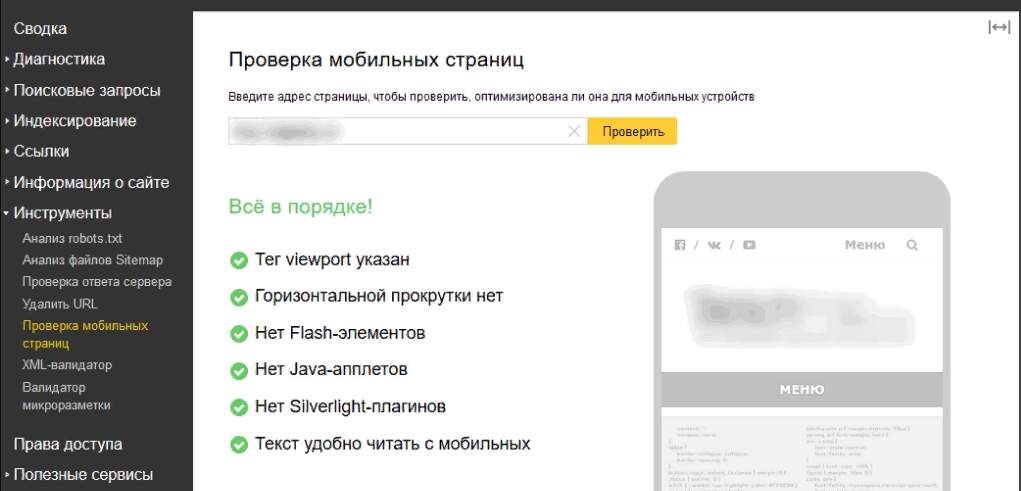The width and height of the screenshot is (1021, 491).
Task: Open Валидатор микроразметки tool
Action: click(x=66, y=397)
